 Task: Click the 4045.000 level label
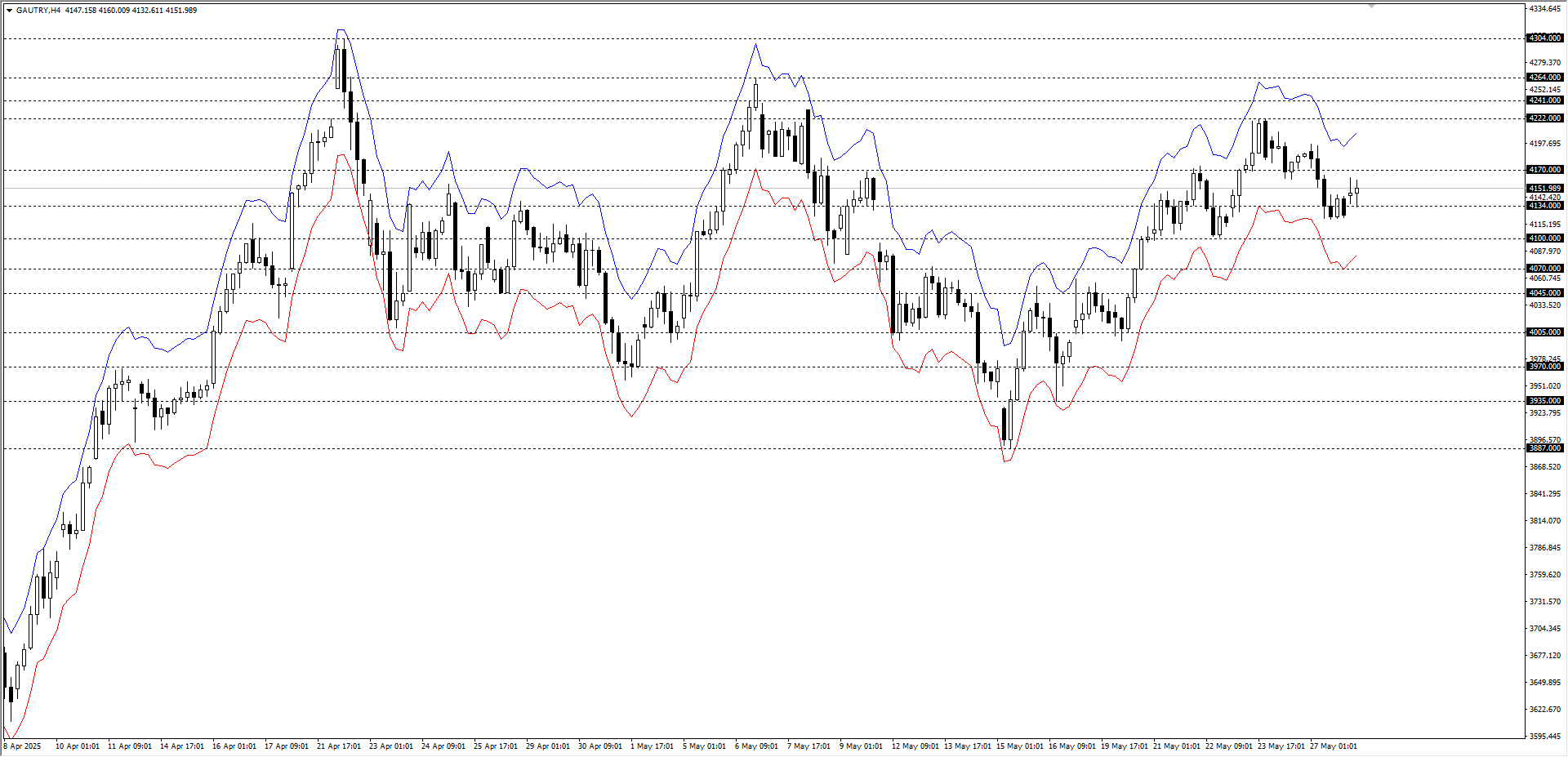pos(1544,293)
